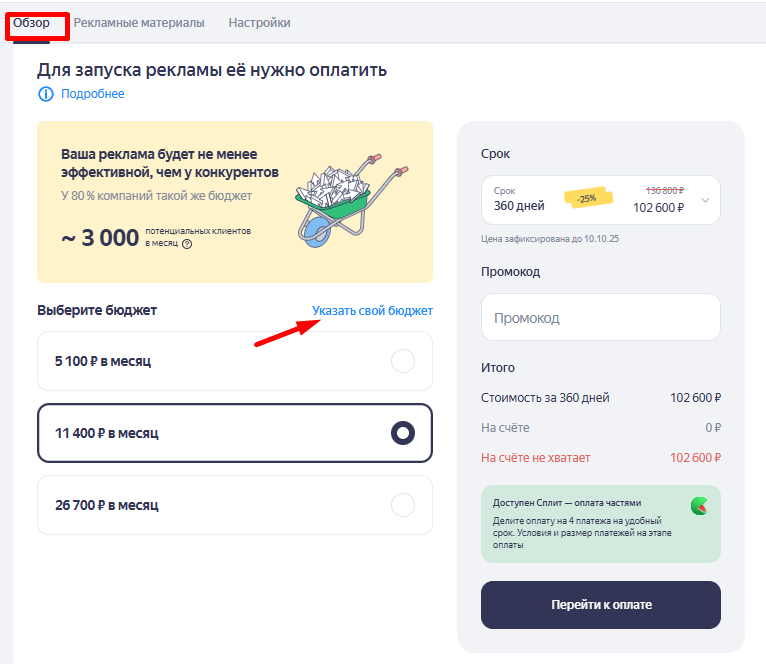
Task: Go to the Настройки tab
Action: tap(259, 22)
